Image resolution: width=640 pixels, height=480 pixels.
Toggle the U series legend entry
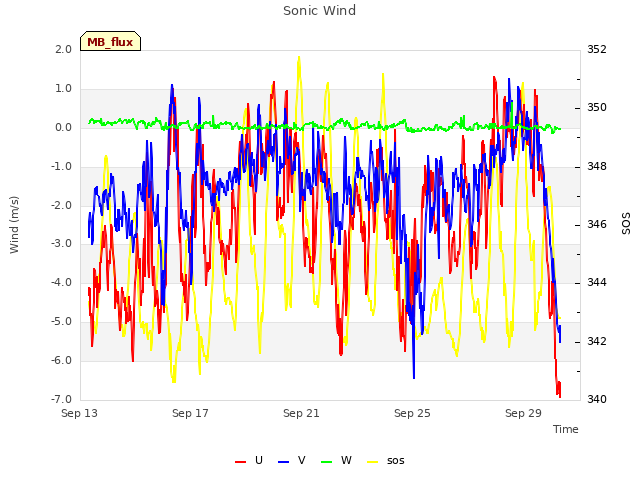click(249, 461)
